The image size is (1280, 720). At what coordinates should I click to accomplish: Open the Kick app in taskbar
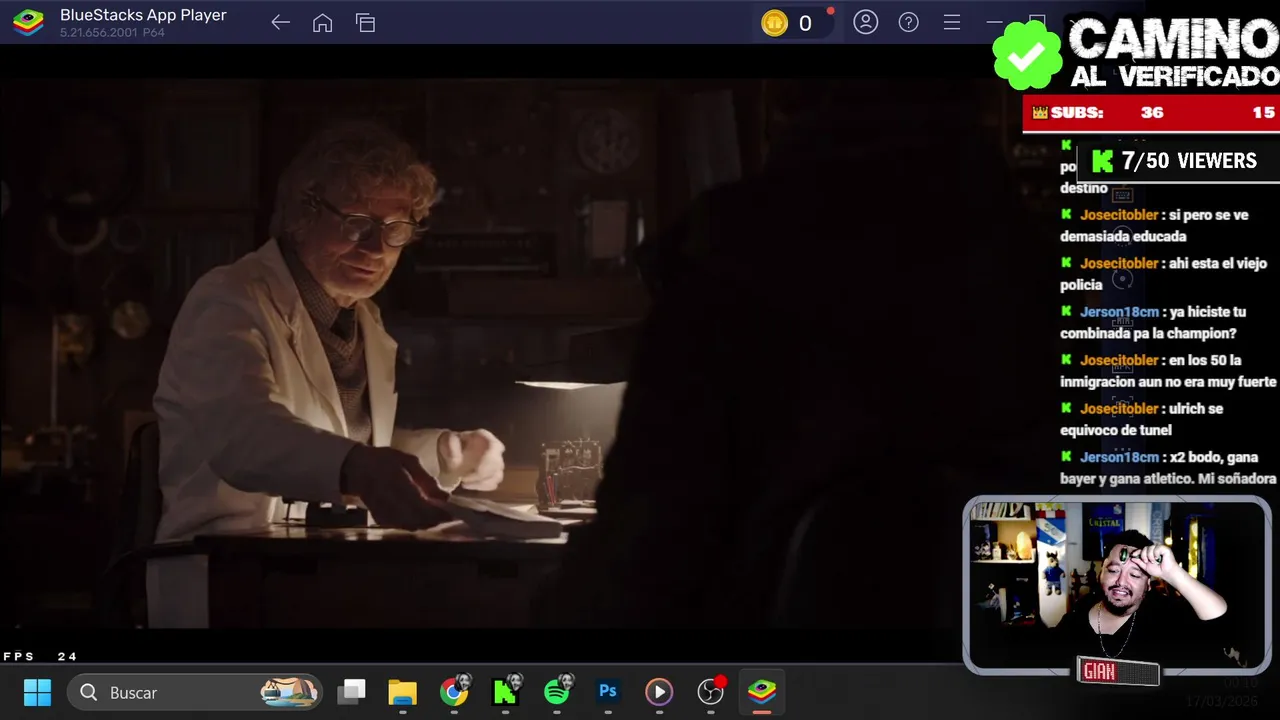pyautogui.click(x=506, y=691)
